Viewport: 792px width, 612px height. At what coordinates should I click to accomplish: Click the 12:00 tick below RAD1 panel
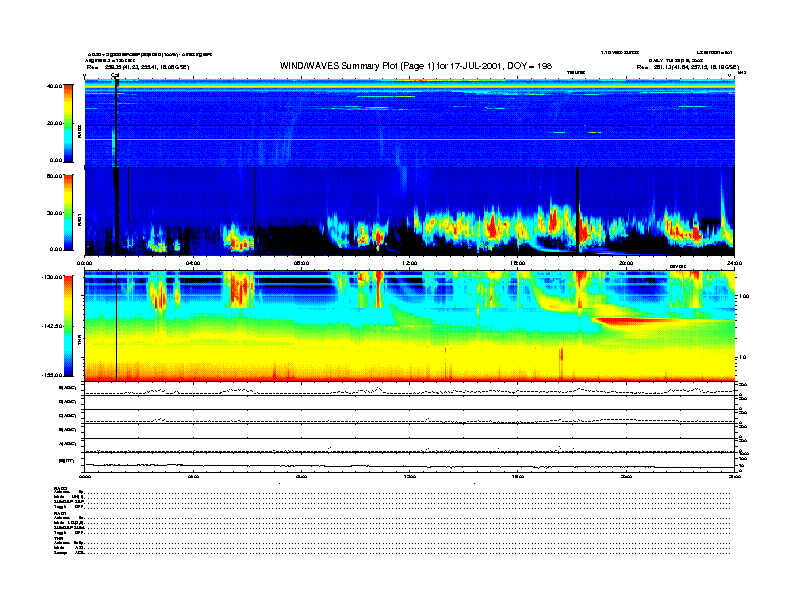(410, 263)
